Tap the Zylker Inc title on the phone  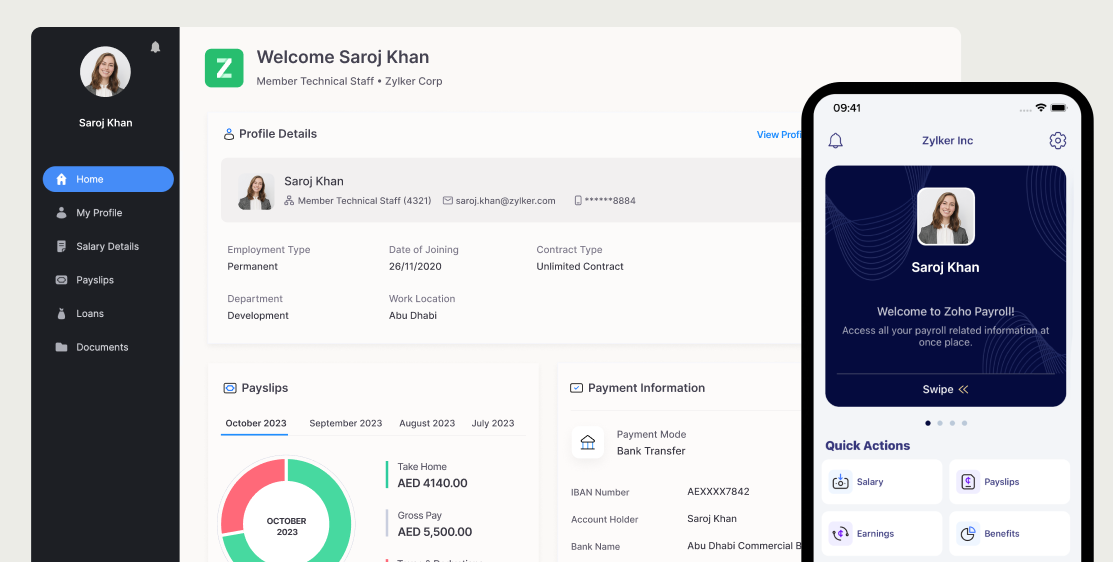pos(947,140)
